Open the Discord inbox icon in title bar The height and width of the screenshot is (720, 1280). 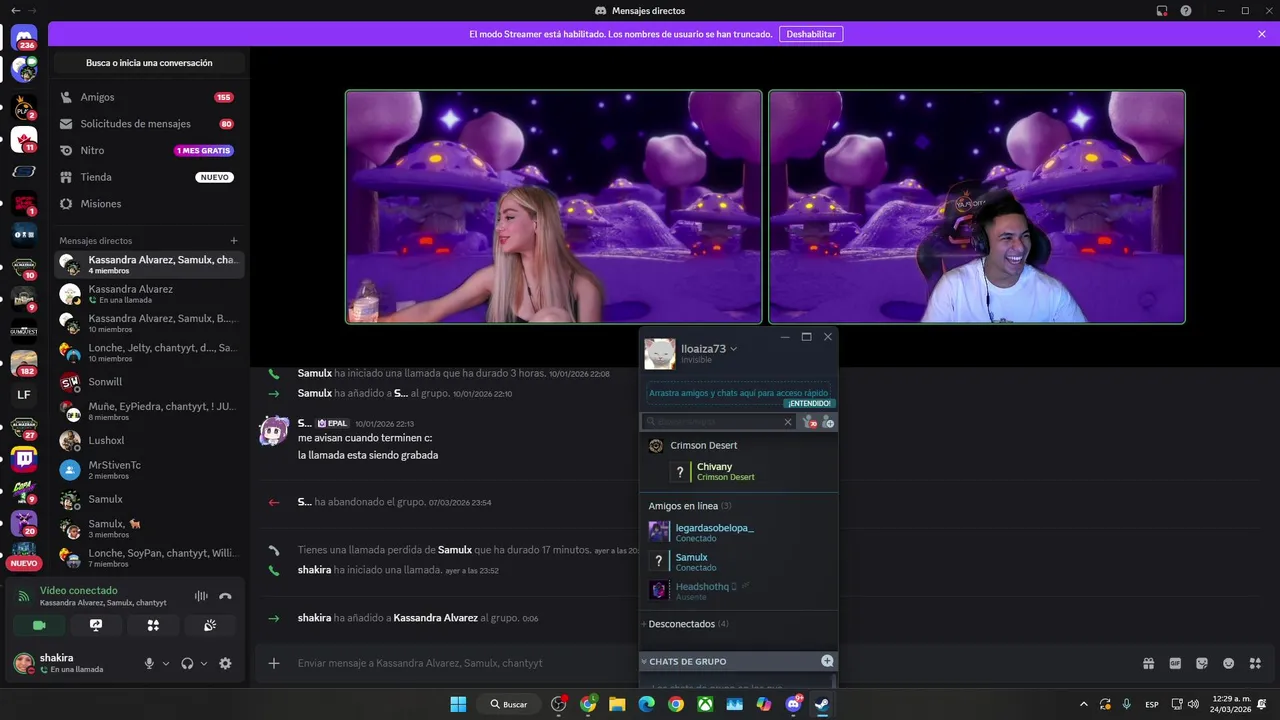tap(1162, 10)
